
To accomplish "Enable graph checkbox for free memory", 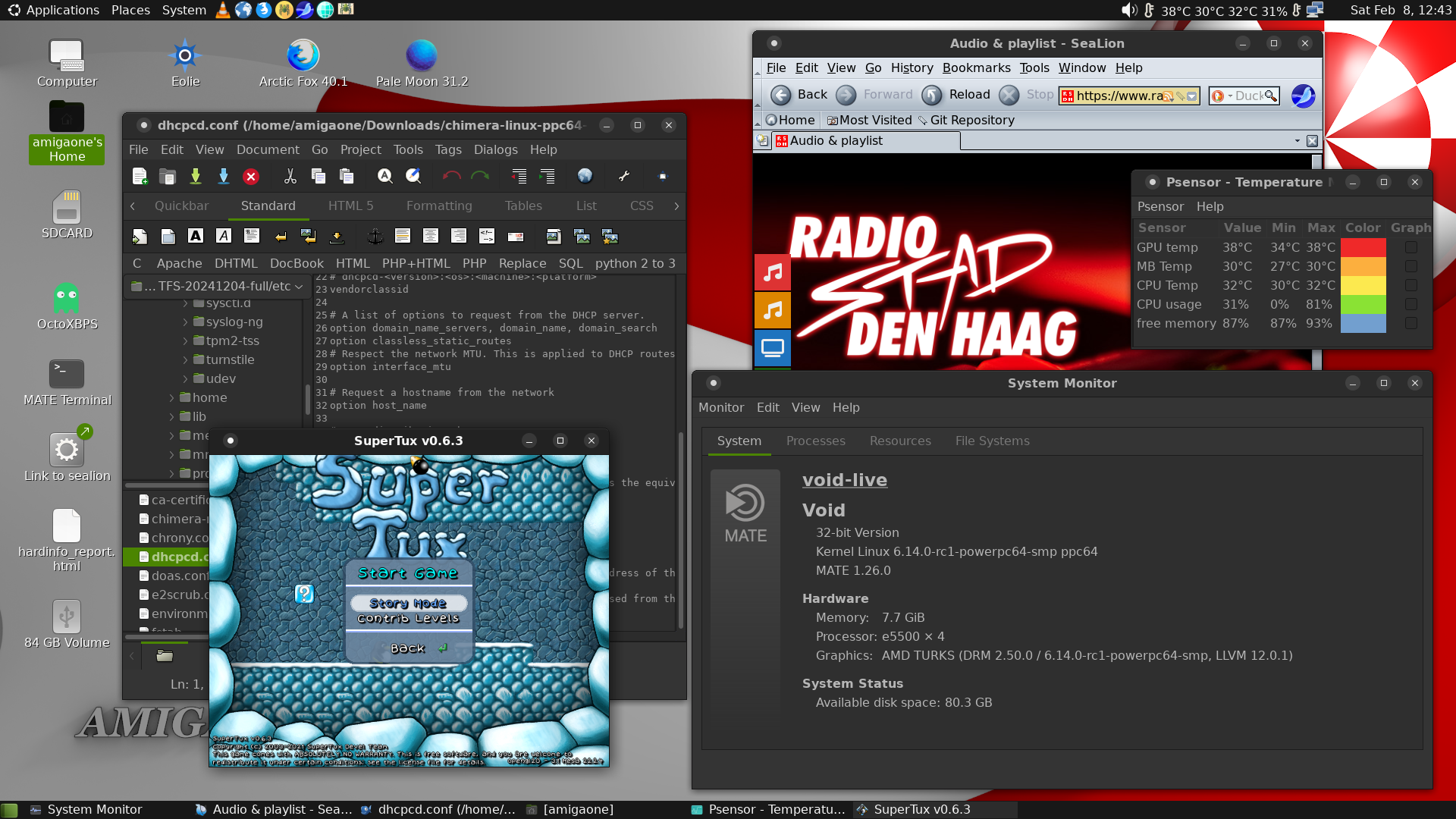I will pos(1410,323).
